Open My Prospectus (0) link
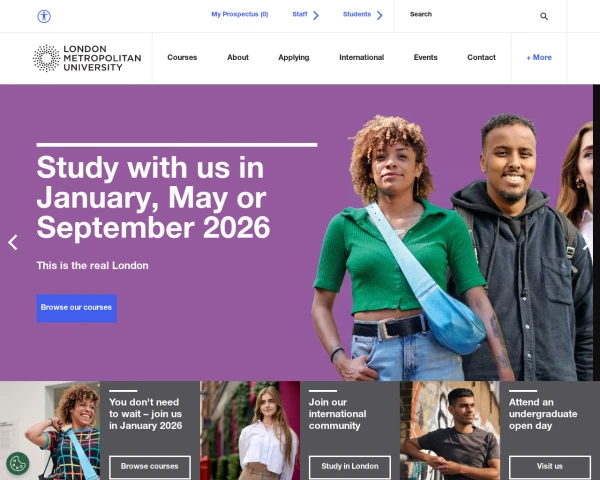The height and width of the screenshot is (480, 600). 240,14
